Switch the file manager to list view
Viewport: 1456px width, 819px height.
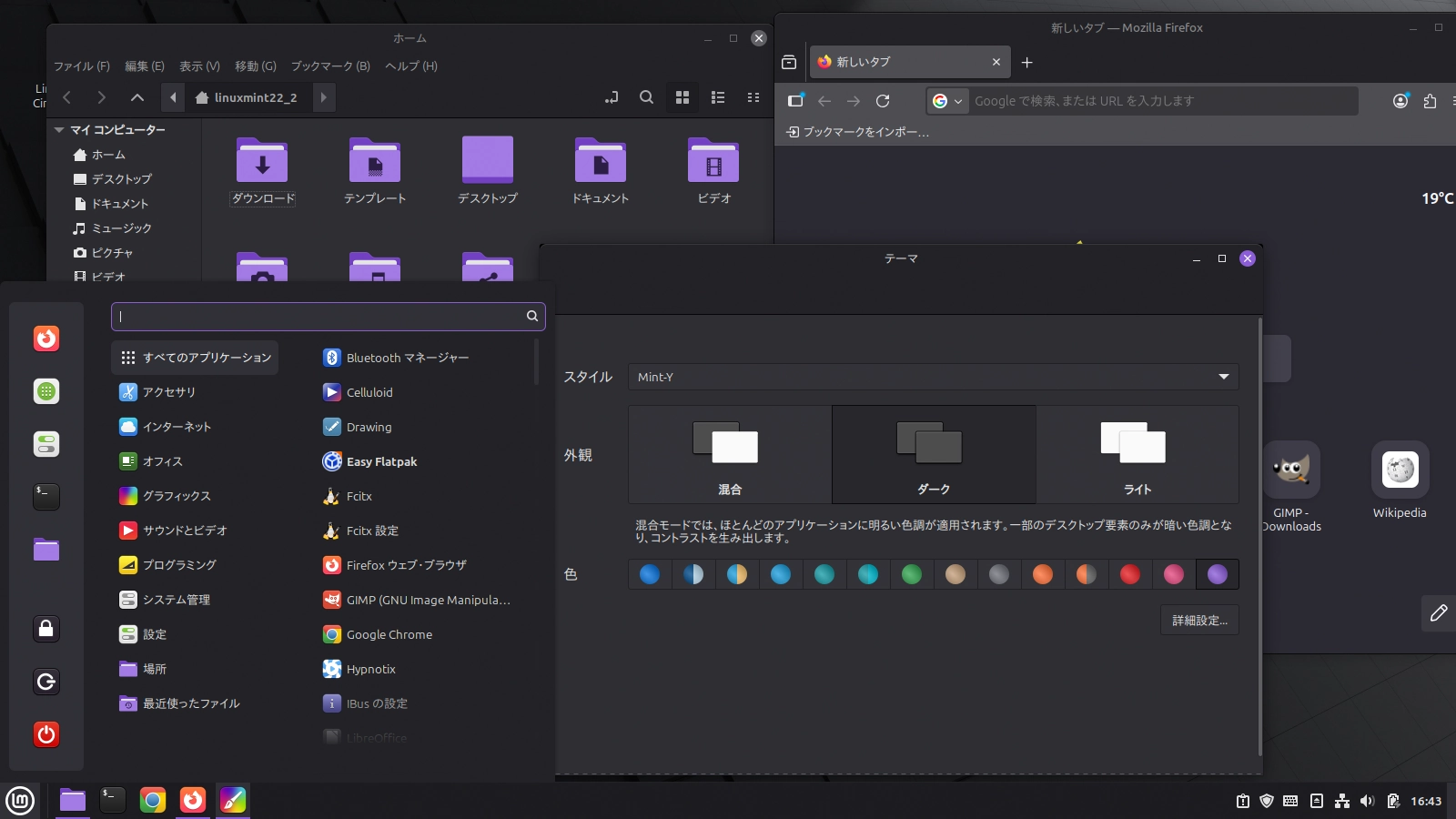(x=719, y=97)
